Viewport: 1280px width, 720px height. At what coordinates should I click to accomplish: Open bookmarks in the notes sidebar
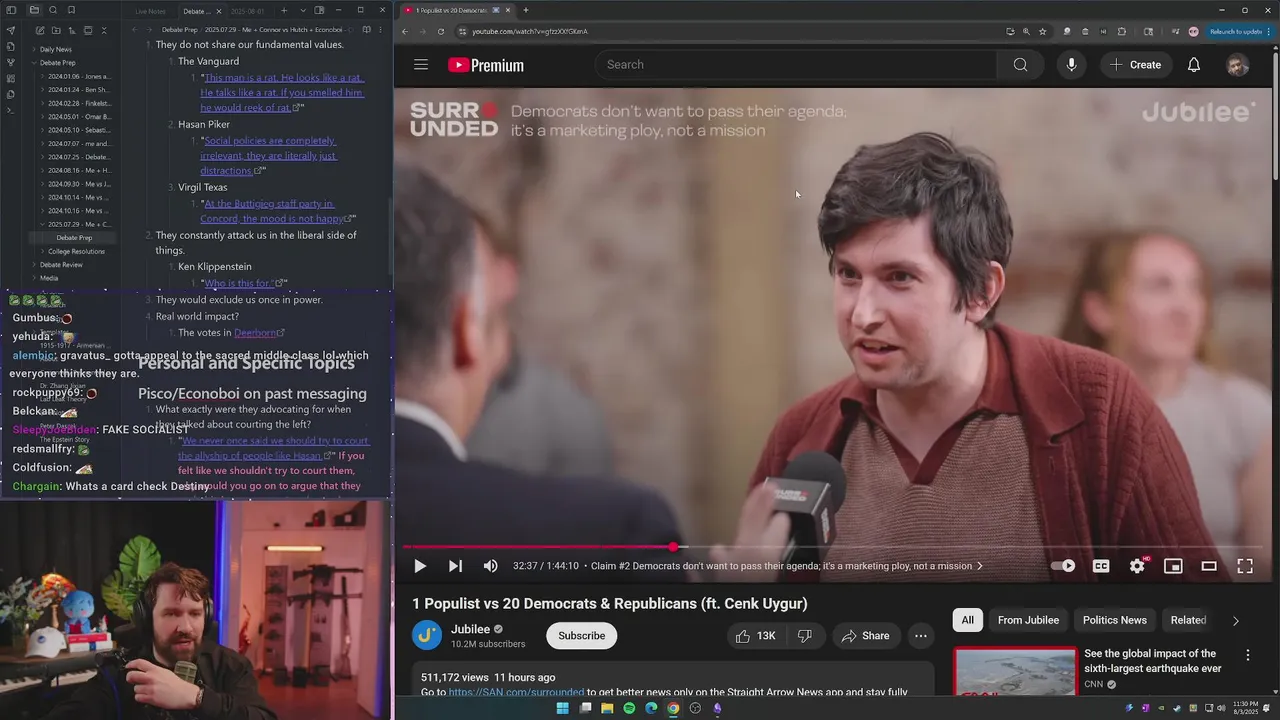click(71, 10)
